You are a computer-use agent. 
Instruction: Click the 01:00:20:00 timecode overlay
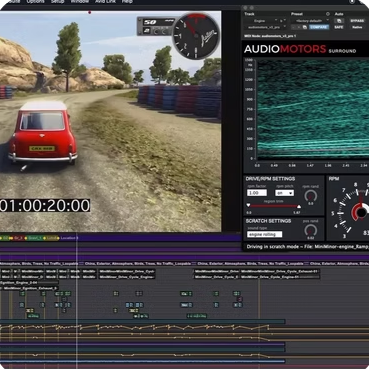[x=45, y=206]
